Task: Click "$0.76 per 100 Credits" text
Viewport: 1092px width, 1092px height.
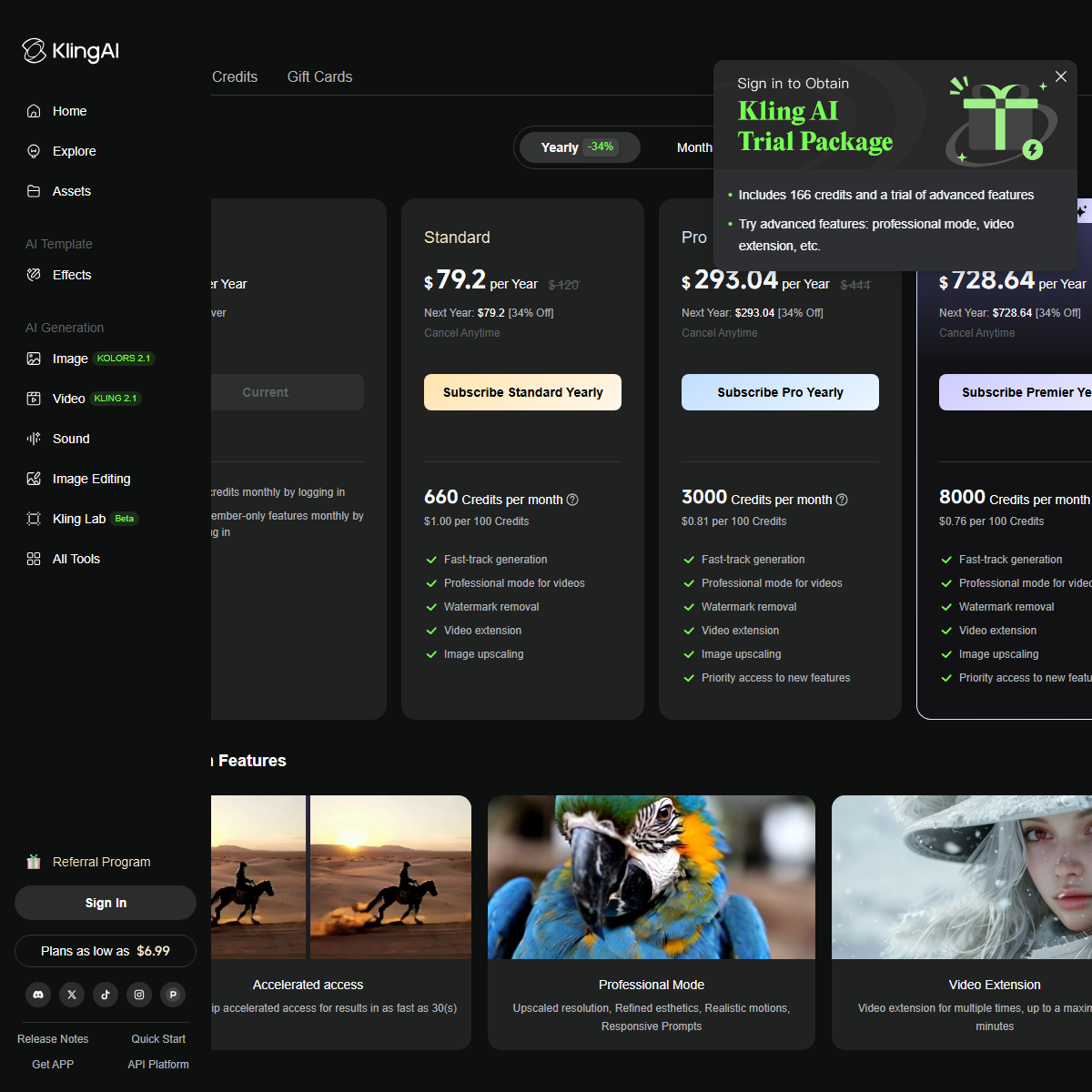Action: click(991, 521)
